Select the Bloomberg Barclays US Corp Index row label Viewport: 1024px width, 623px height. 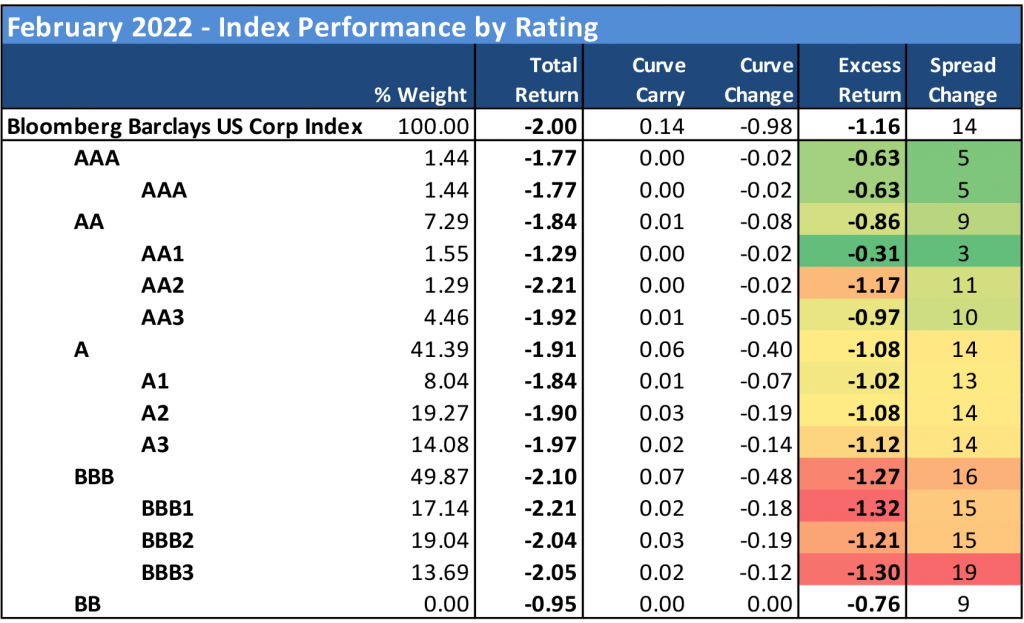tap(185, 127)
